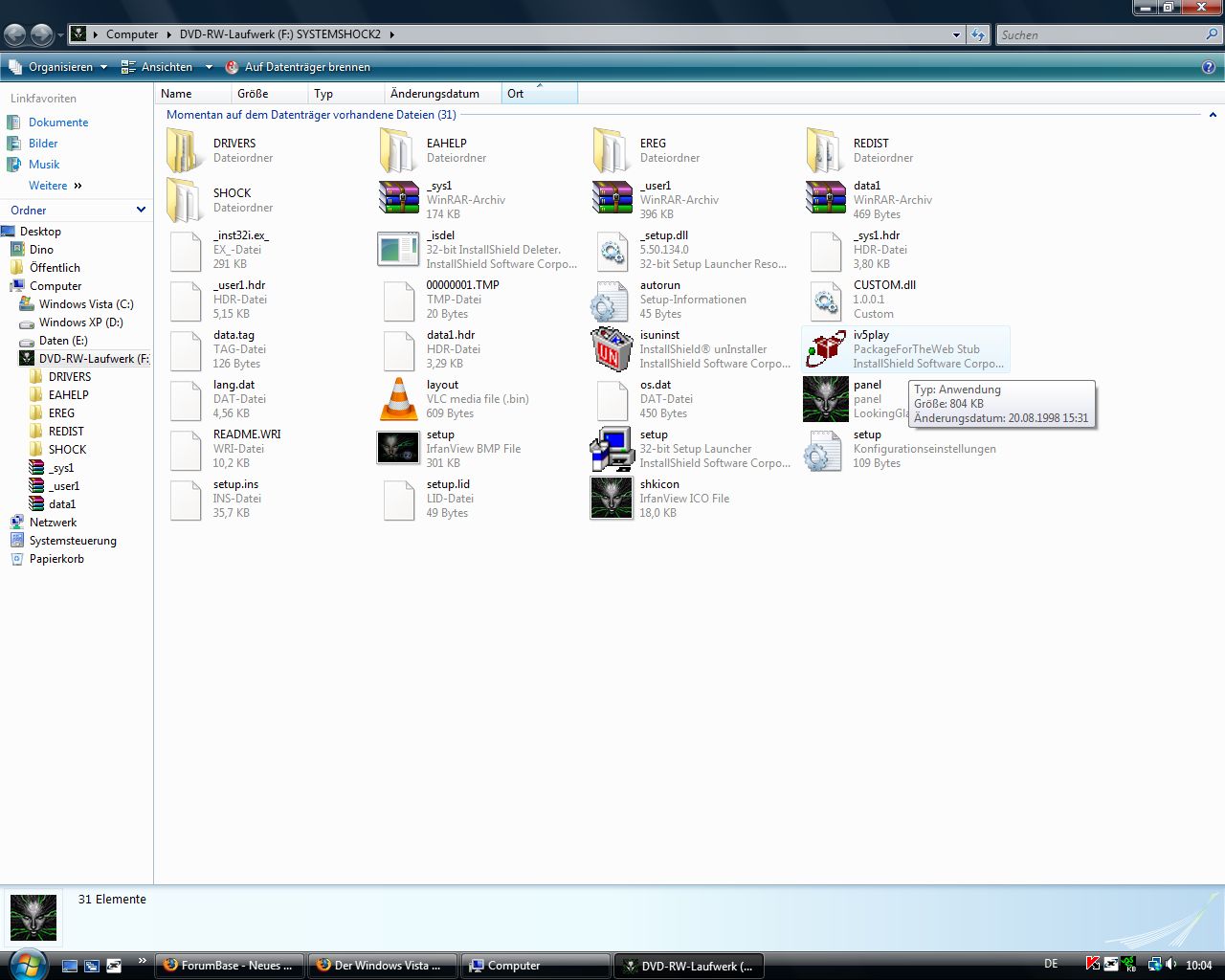1225x980 pixels.
Task: Click the refresh button beside address bar
Action: click(x=977, y=34)
